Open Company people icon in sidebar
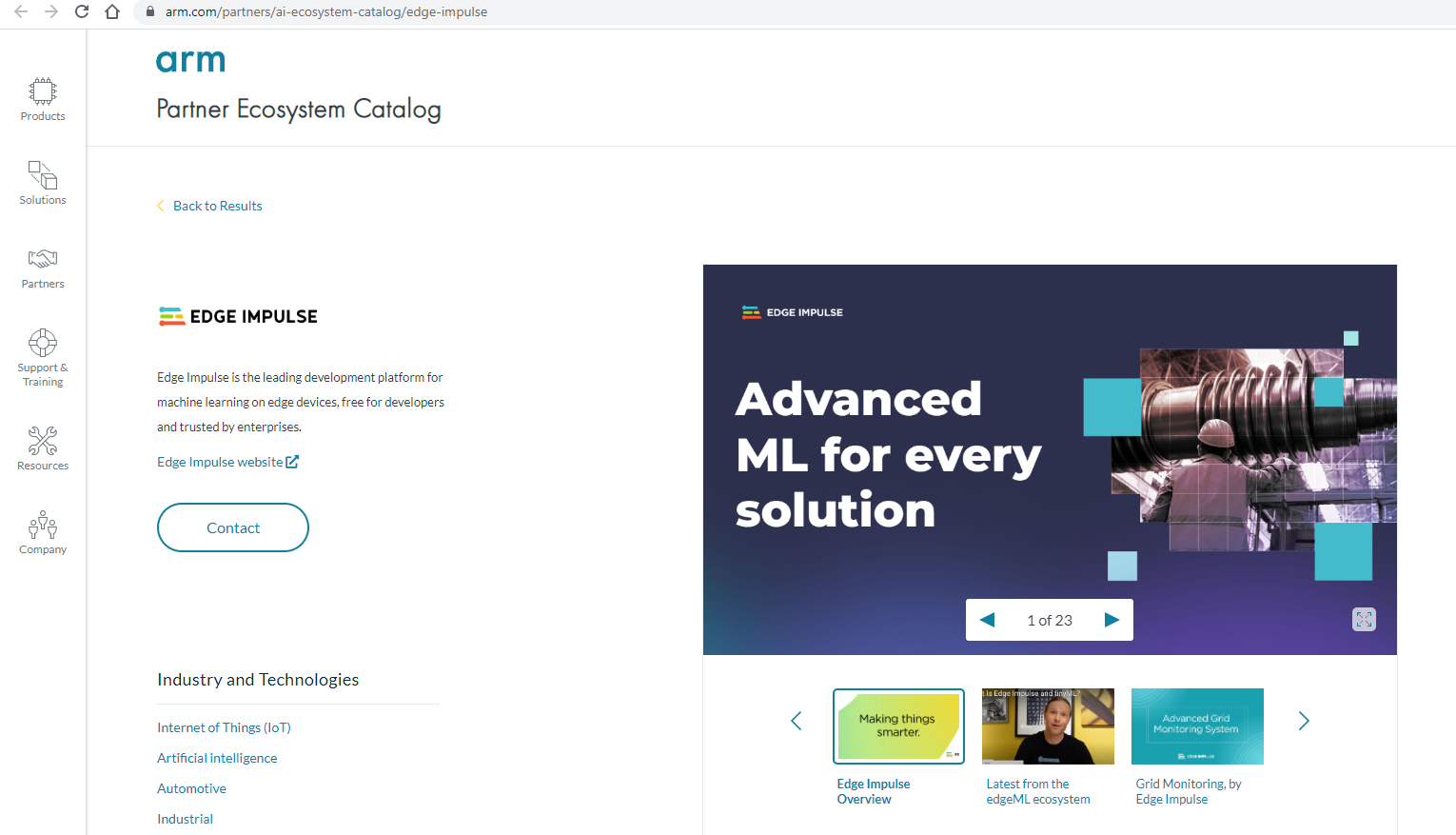The height and width of the screenshot is (835, 1456). (43, 525)
